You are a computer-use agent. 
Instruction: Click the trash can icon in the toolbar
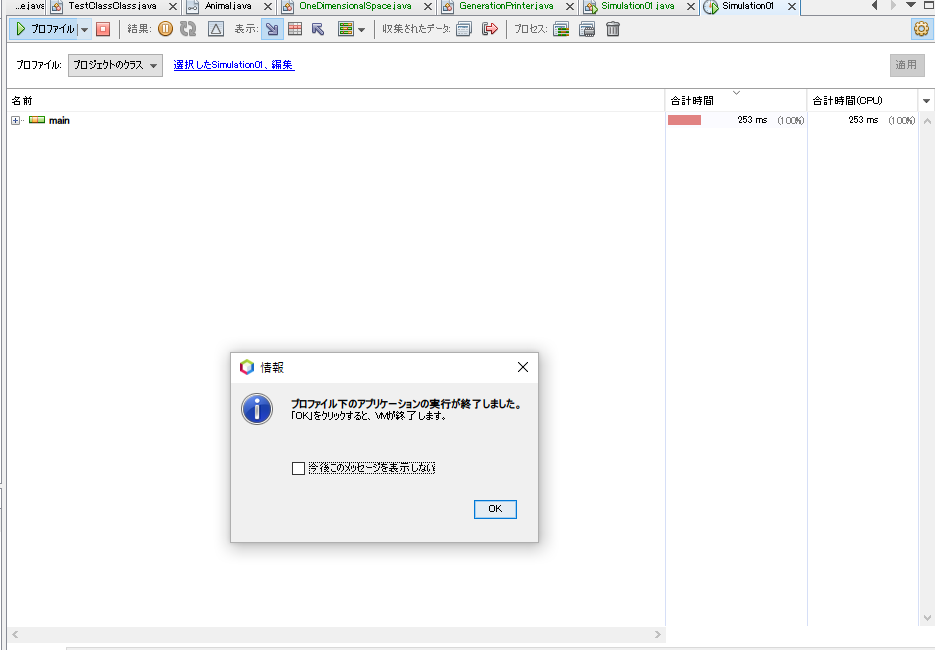click(x=613, y=29)
